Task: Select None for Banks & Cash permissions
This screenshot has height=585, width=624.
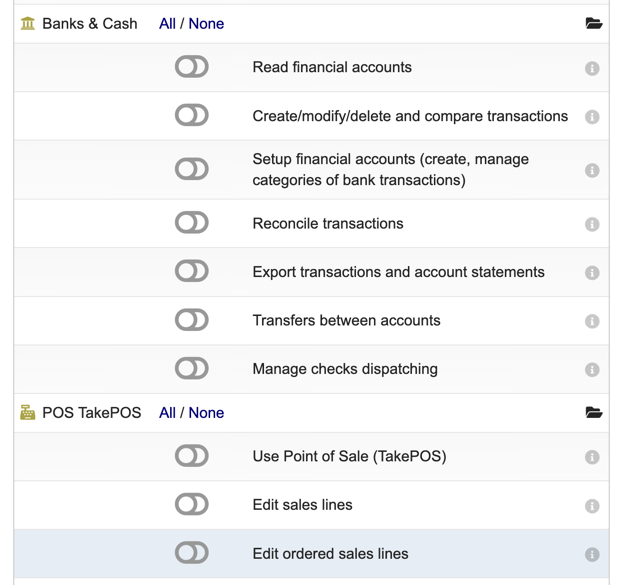Action: (206, 23)
